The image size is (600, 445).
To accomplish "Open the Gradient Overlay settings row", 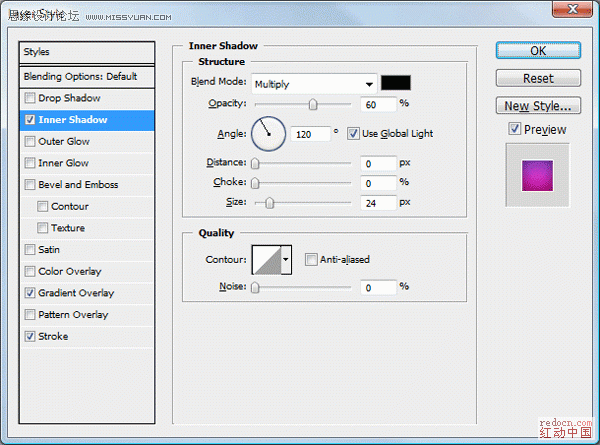I will point(87,293).
